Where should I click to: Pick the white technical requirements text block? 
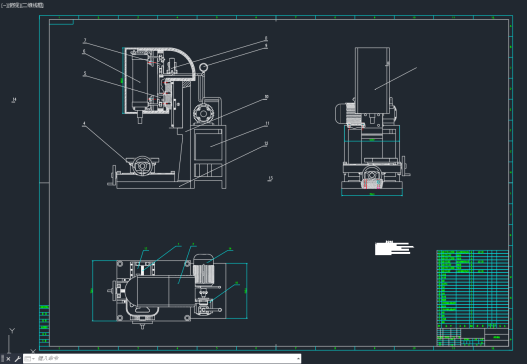tap(394, 248)
